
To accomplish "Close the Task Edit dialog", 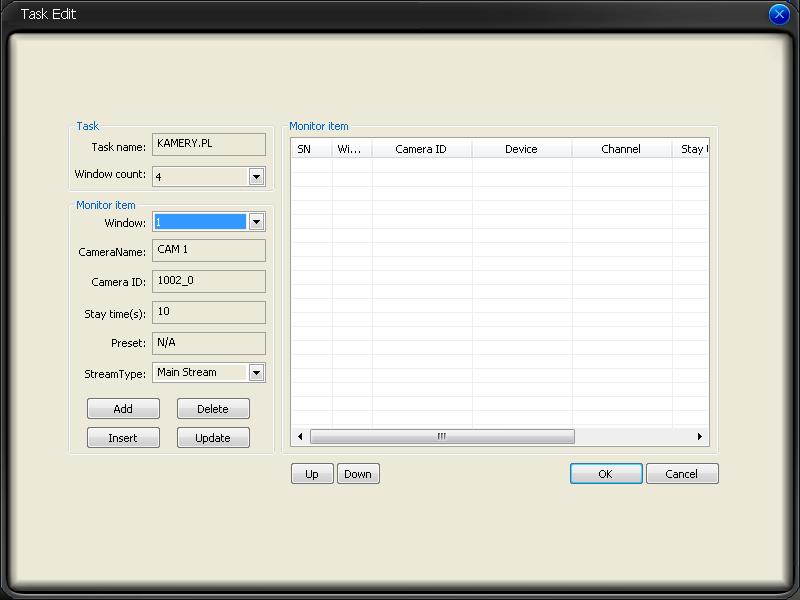I will 779,15.
